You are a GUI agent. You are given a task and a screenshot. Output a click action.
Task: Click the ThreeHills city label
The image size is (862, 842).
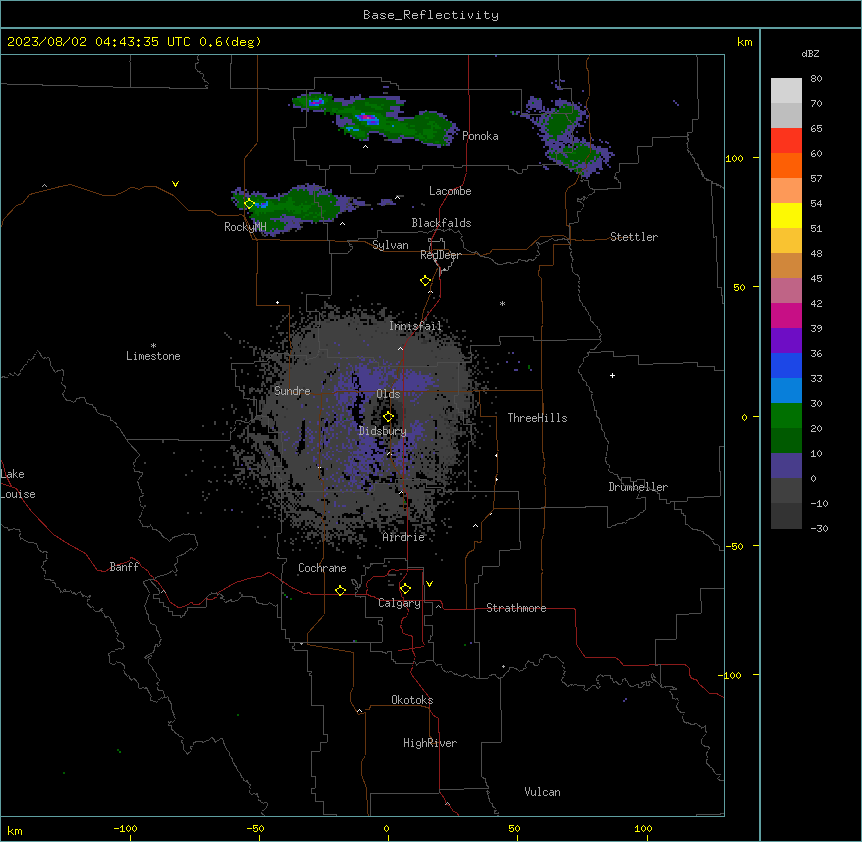tap(537, 418)
